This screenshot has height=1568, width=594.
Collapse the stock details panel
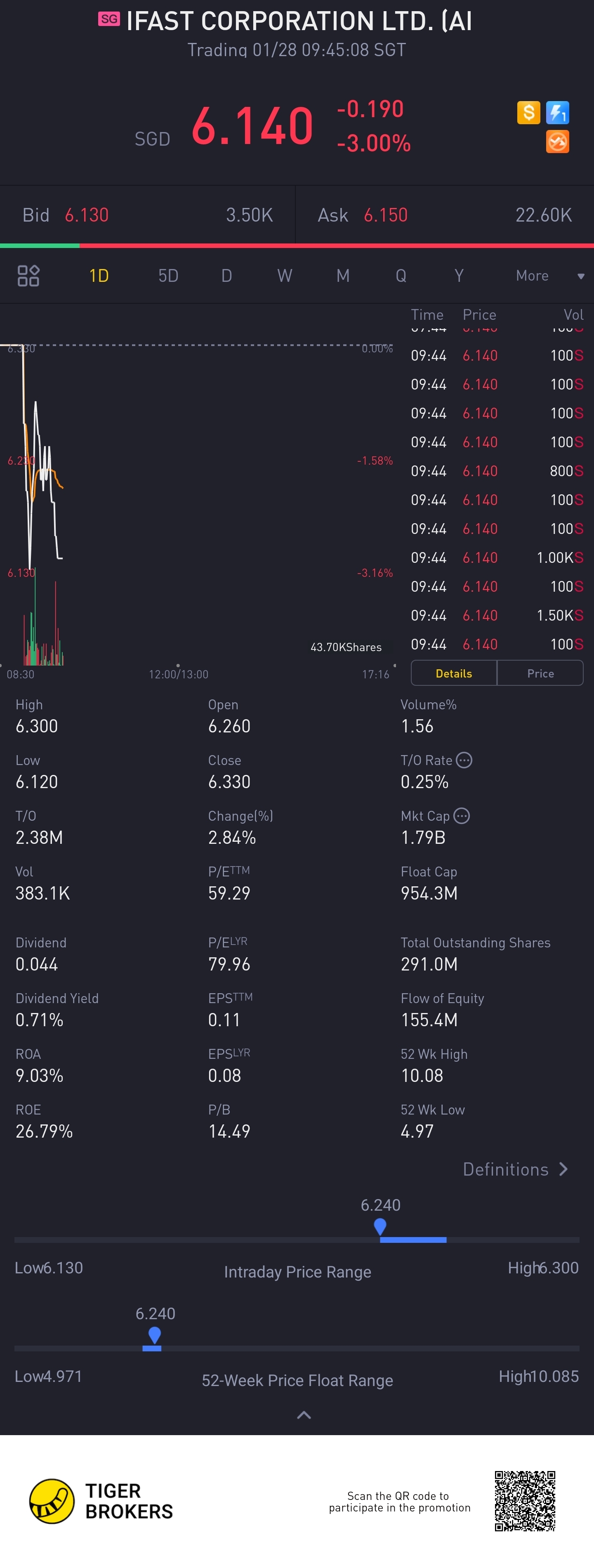click(x=304, y=1415)
